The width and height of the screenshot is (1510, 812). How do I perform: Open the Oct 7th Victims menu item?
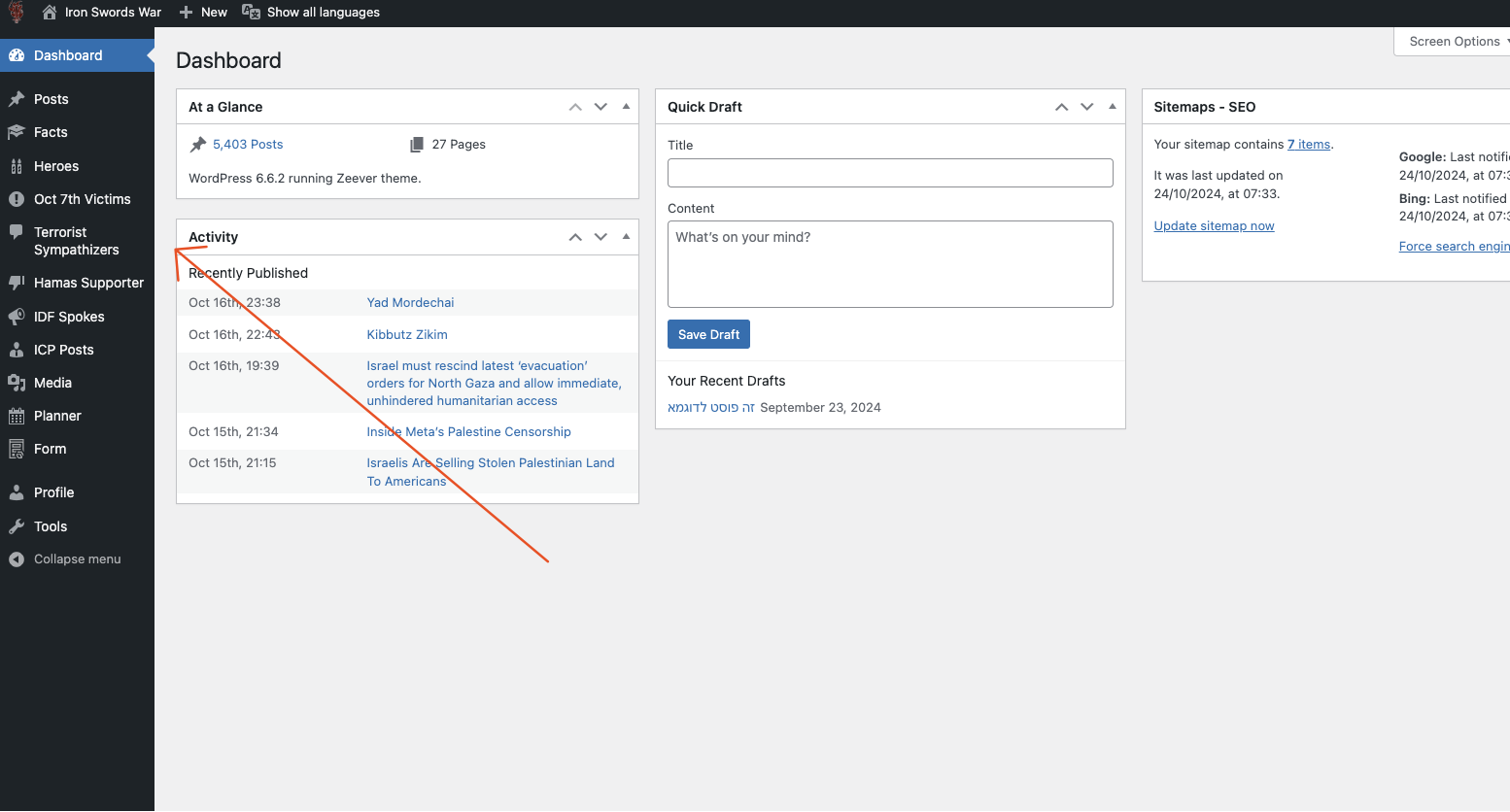point(82,199)
